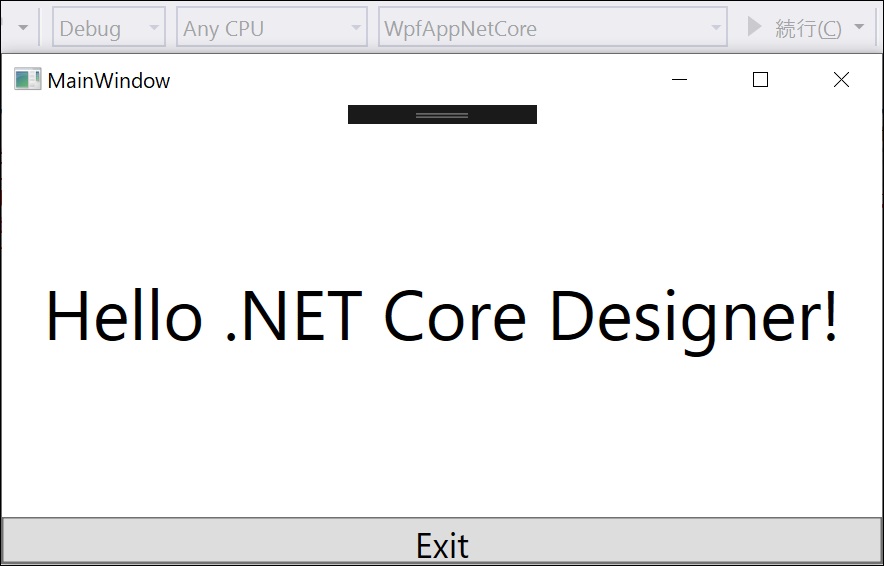The width and height of the screenshot is (884, 566).
Task: Open the WpfAppNetCore startup project dropdown
Action: pos(552,26)
